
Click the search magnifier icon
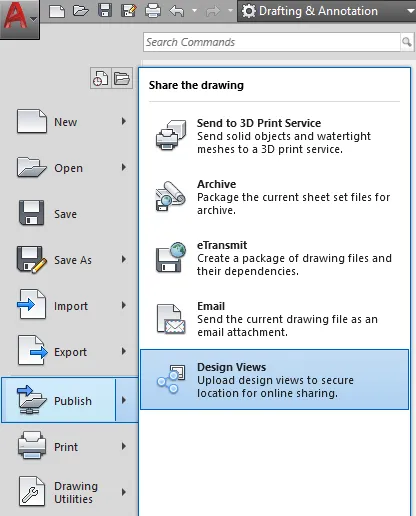click(x=406, y=42)
